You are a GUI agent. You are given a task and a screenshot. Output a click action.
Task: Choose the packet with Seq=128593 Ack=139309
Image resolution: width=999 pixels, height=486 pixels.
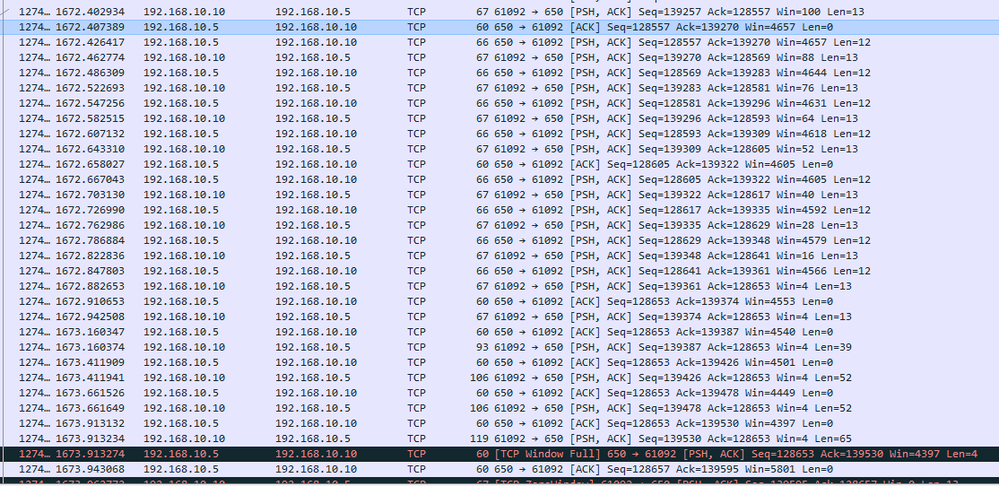[x=500, y=134]
